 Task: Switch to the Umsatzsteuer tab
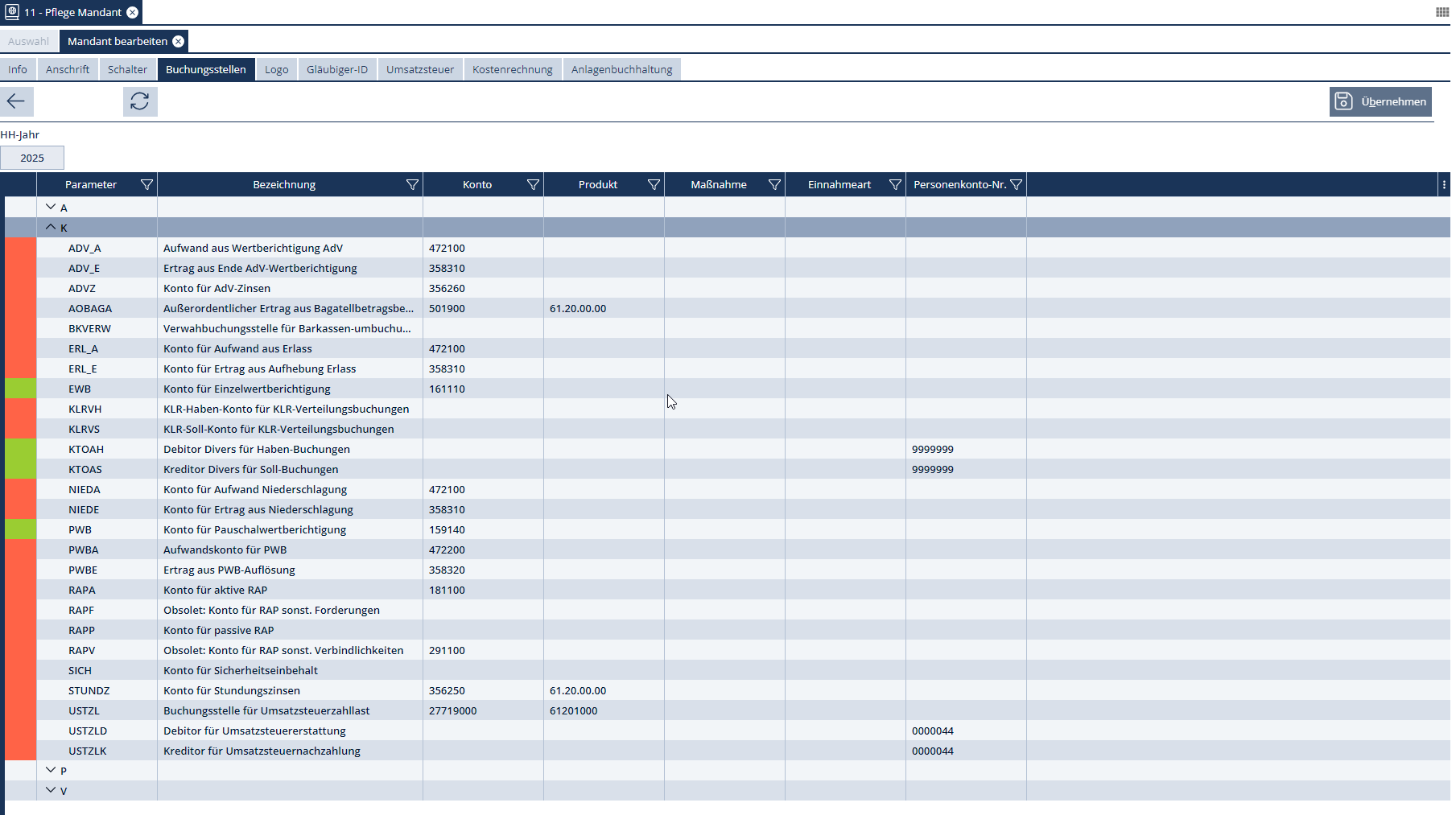pyautogui.click(x=419, y=70)
